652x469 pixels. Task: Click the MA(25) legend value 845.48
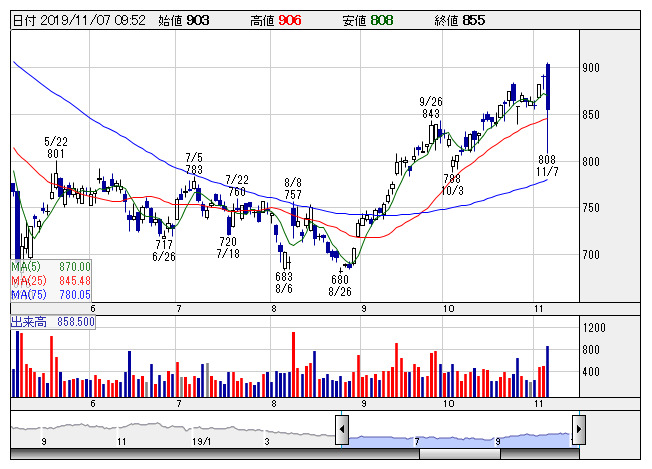pyautogui.click(x=74, y=281)
